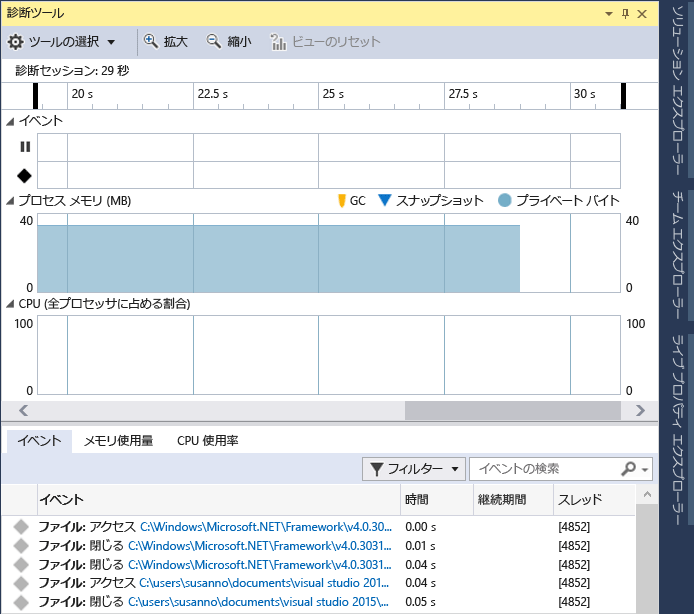Click the pin auto-hide icon
The height and width of the screenshot is (614, 694).
coord(625,14)
